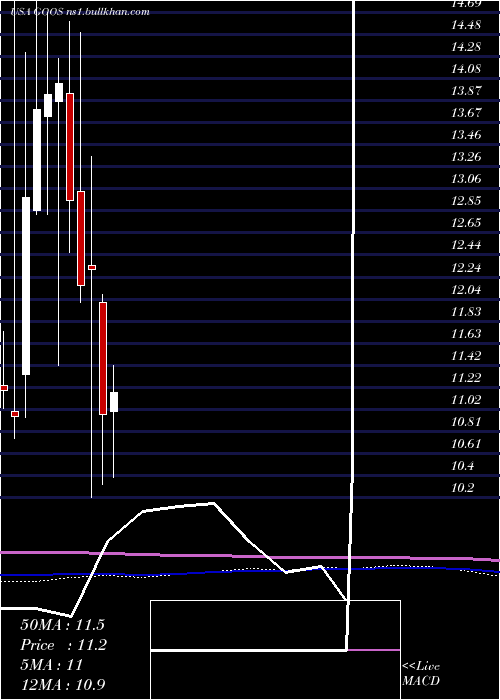
Task: Click the <<Live MACD label
Action: click(x=421, y=674)
